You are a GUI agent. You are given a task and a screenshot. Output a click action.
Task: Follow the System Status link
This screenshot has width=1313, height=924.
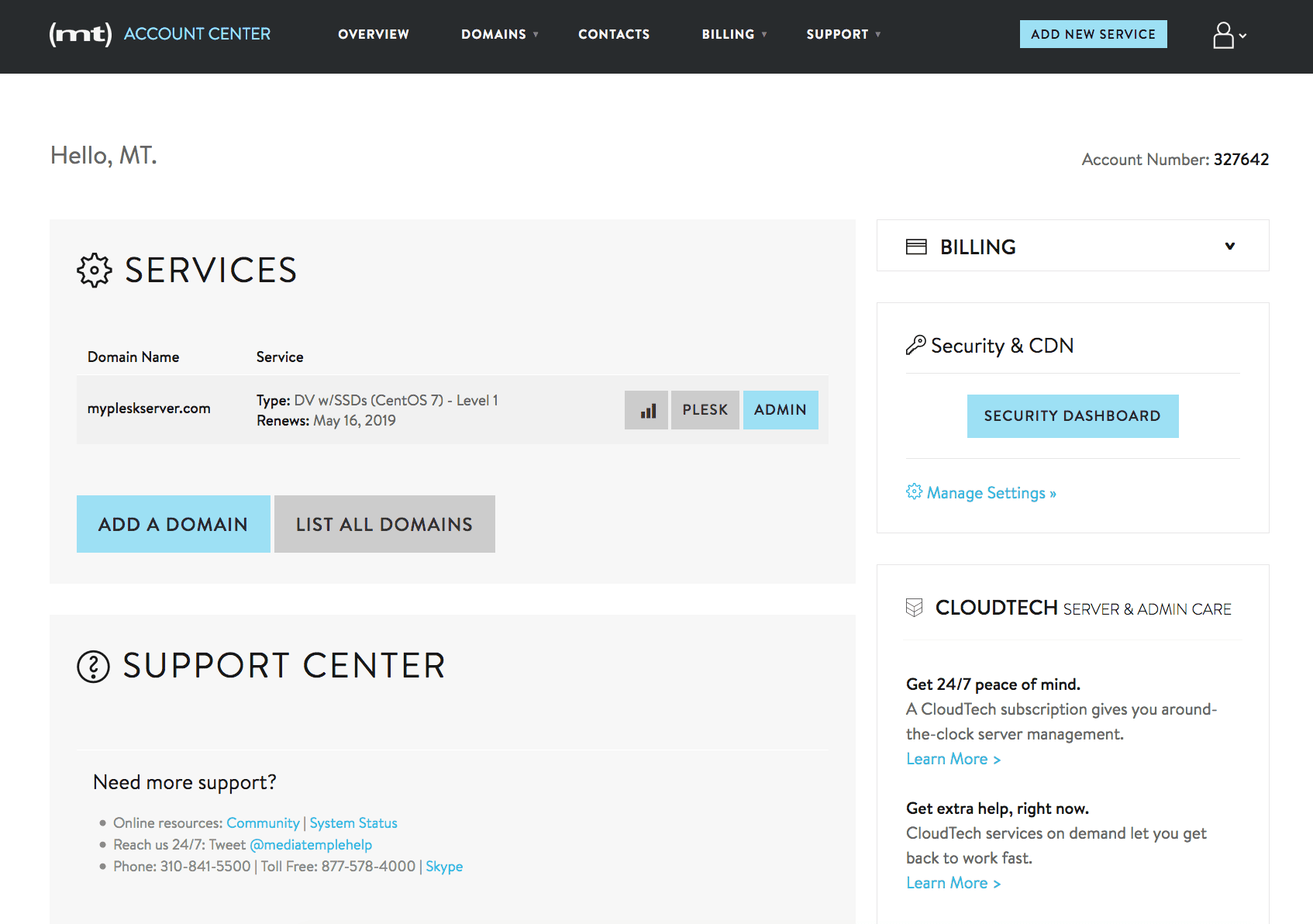tap(353, 822)
